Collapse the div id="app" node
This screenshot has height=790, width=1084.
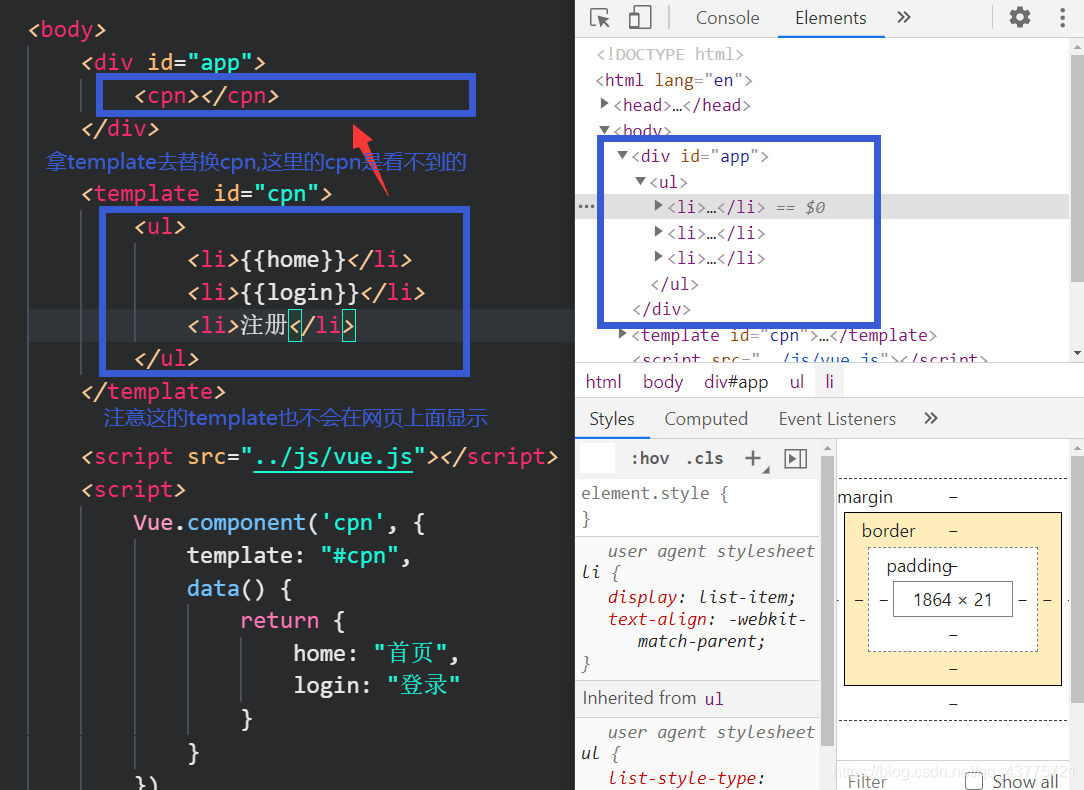(x=623, y=156)
